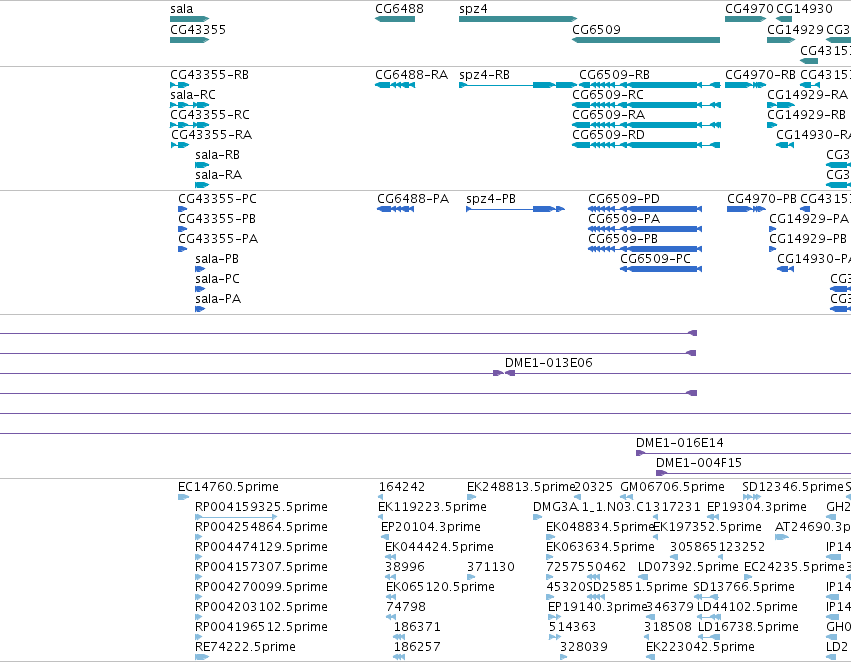
Task: Click EST EP20104.3prime
Action: point(385,537)
